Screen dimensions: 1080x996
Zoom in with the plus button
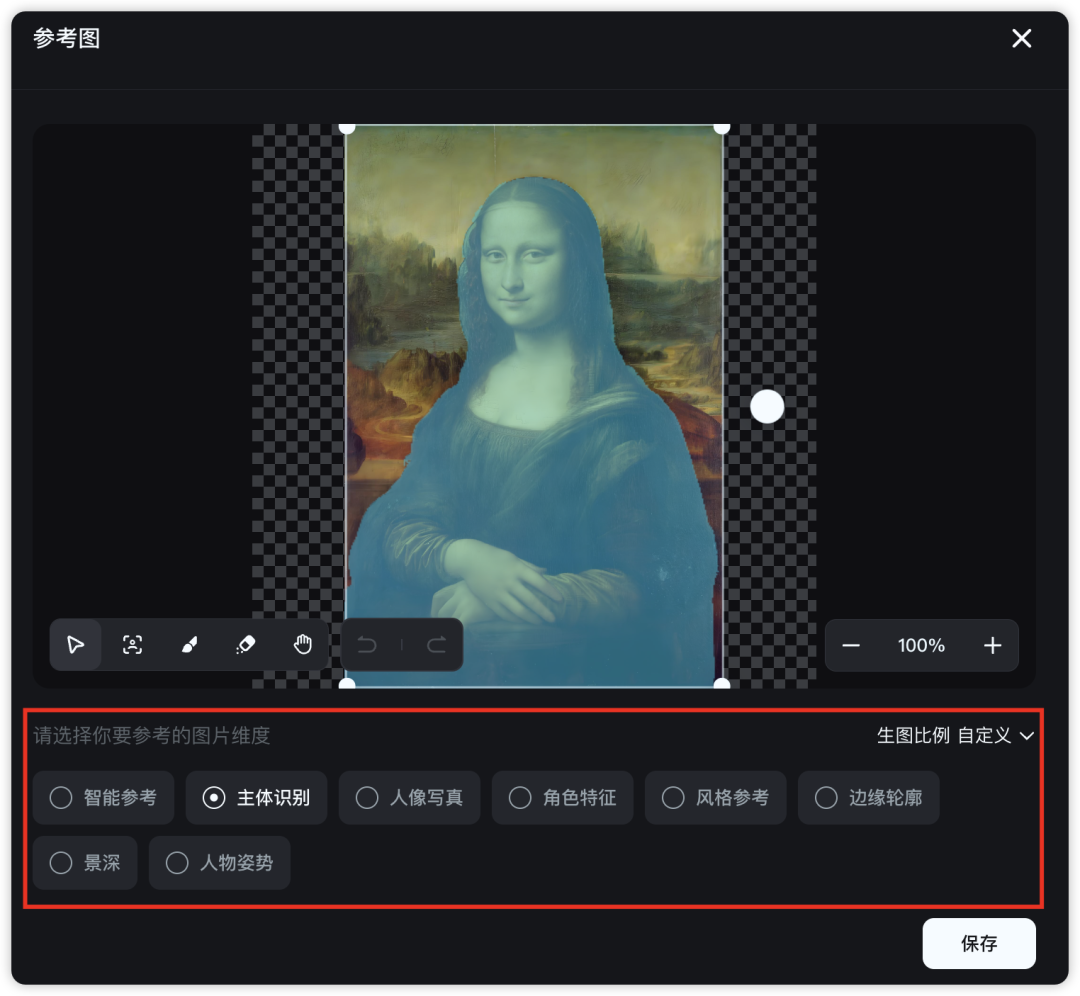993,645
